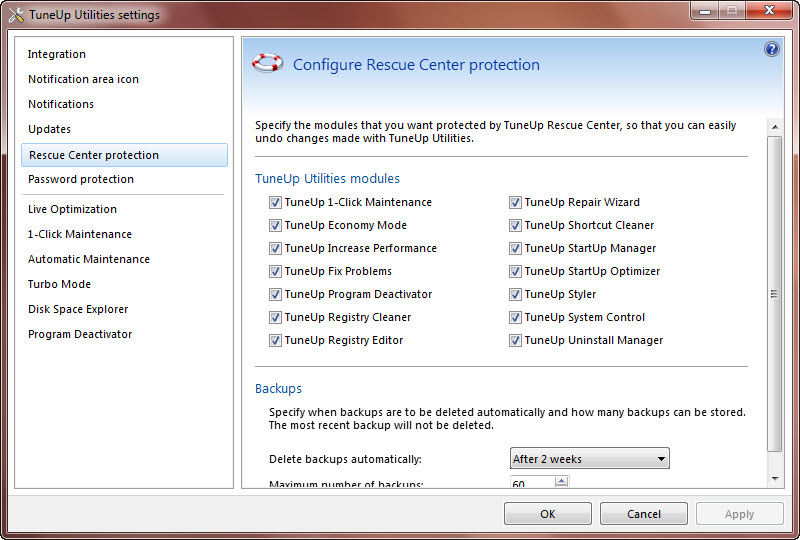Screen dimensions: 800x540
Task: Select Integration in the settings sidebar
Action: click(57, 54)
